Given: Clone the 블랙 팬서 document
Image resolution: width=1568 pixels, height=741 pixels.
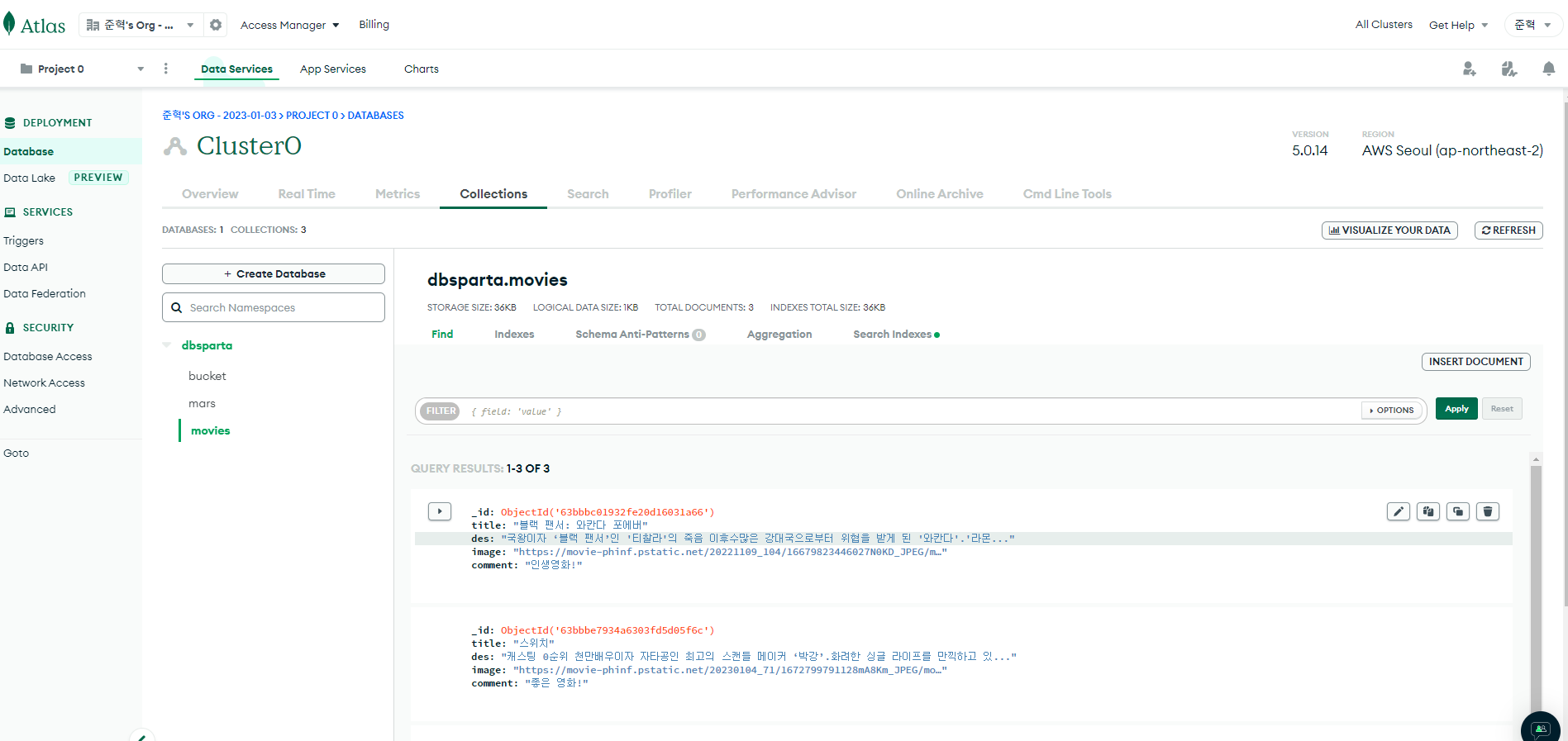Looking at the screenshot, I should (1458, 511).
